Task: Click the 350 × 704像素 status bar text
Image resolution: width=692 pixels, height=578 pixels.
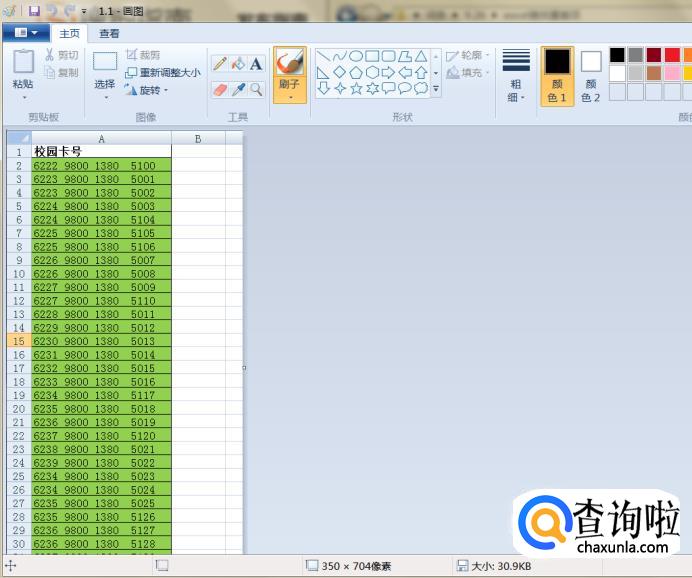Action: point(356,566)
